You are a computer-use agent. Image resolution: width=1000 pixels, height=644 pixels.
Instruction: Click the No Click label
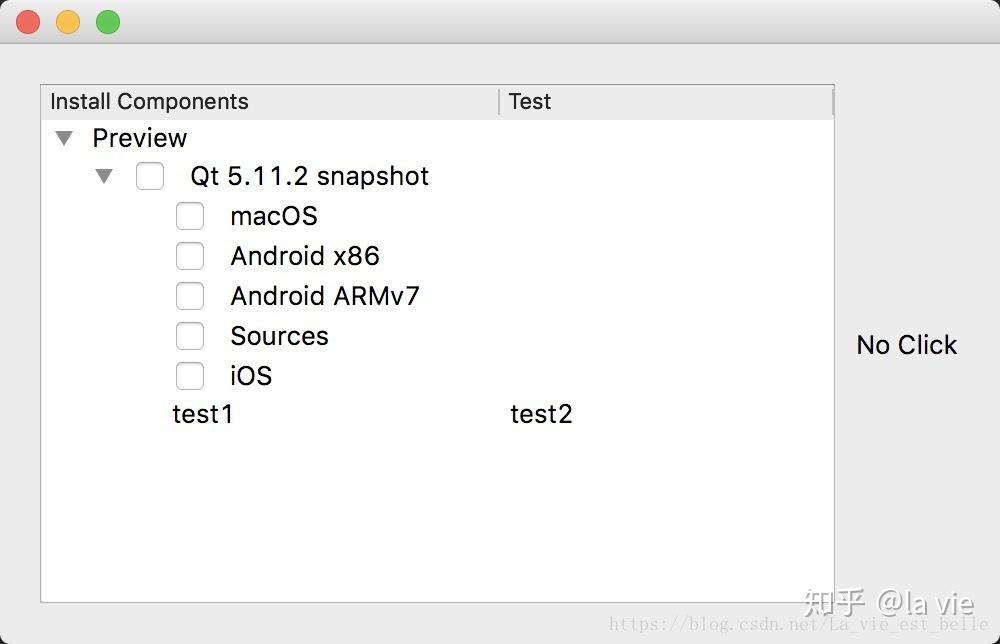point(907,345)
